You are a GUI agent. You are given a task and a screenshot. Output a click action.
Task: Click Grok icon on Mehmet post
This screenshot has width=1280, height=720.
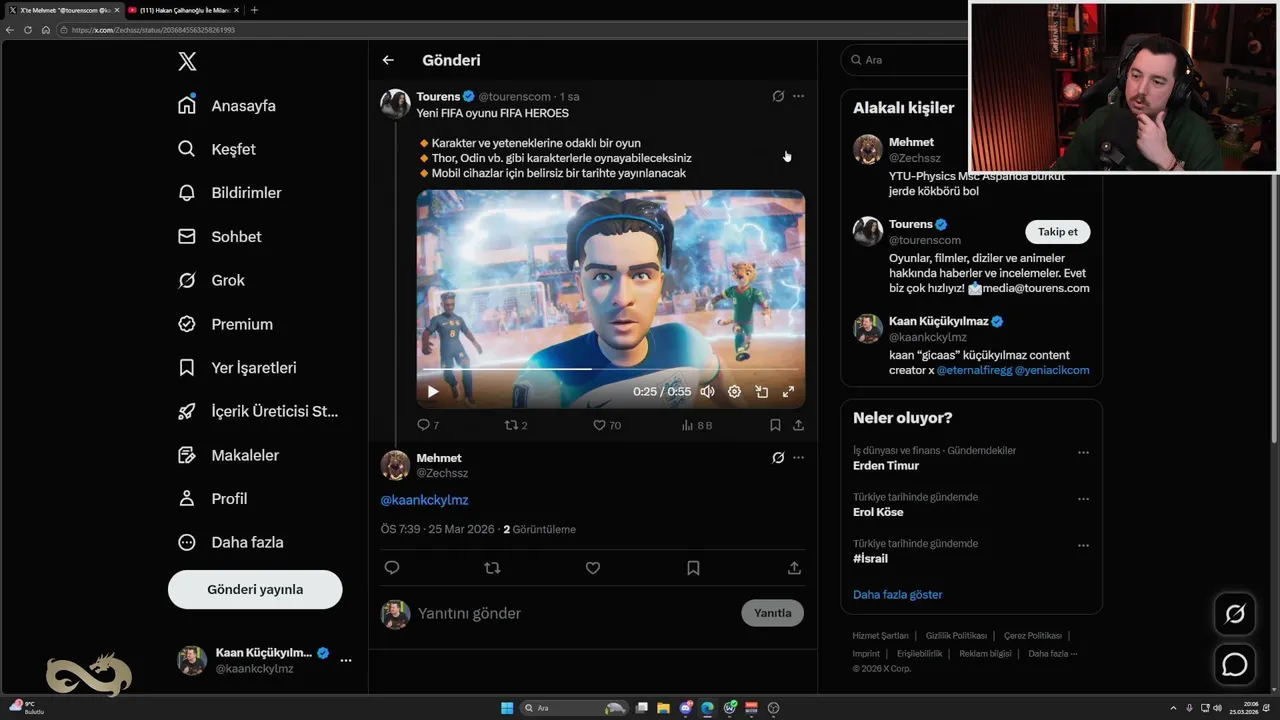point(778,458)
